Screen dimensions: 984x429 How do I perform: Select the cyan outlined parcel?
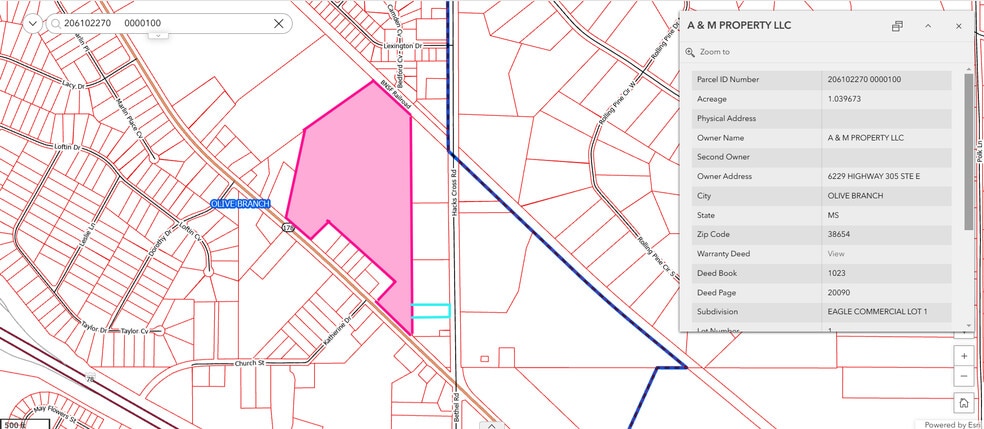431,311
